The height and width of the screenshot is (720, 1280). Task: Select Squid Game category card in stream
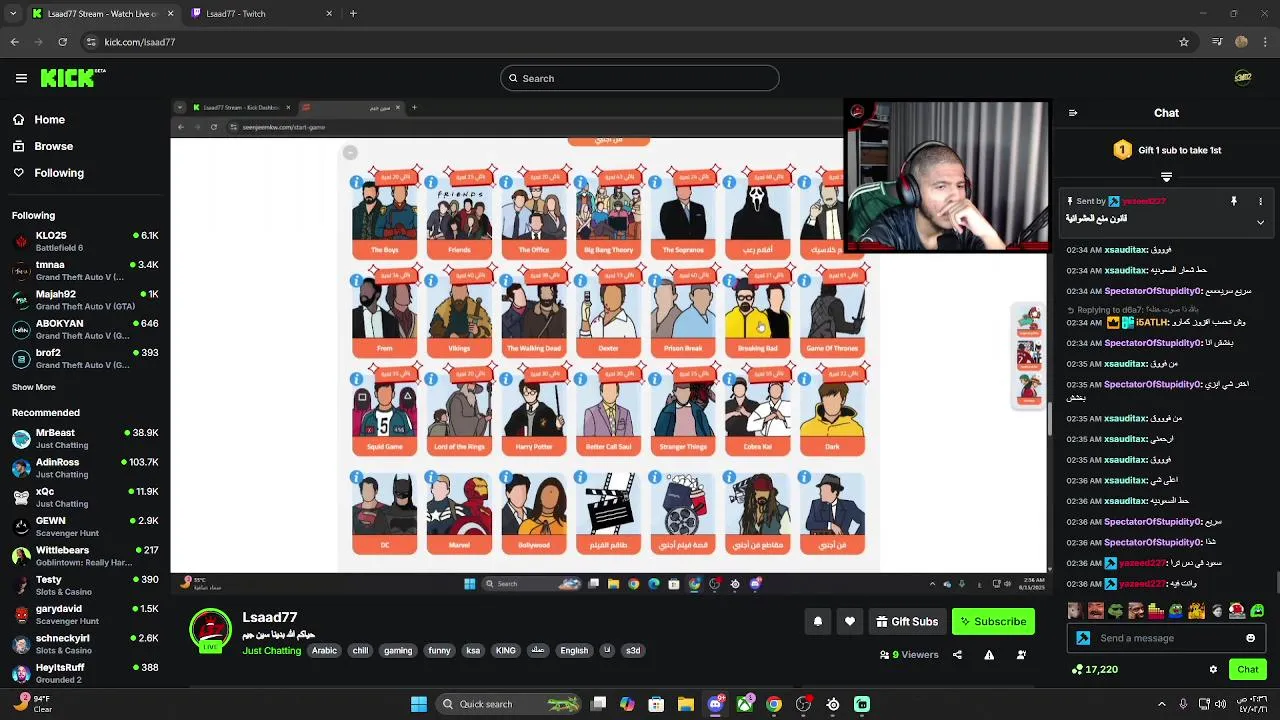pos(384,412)
